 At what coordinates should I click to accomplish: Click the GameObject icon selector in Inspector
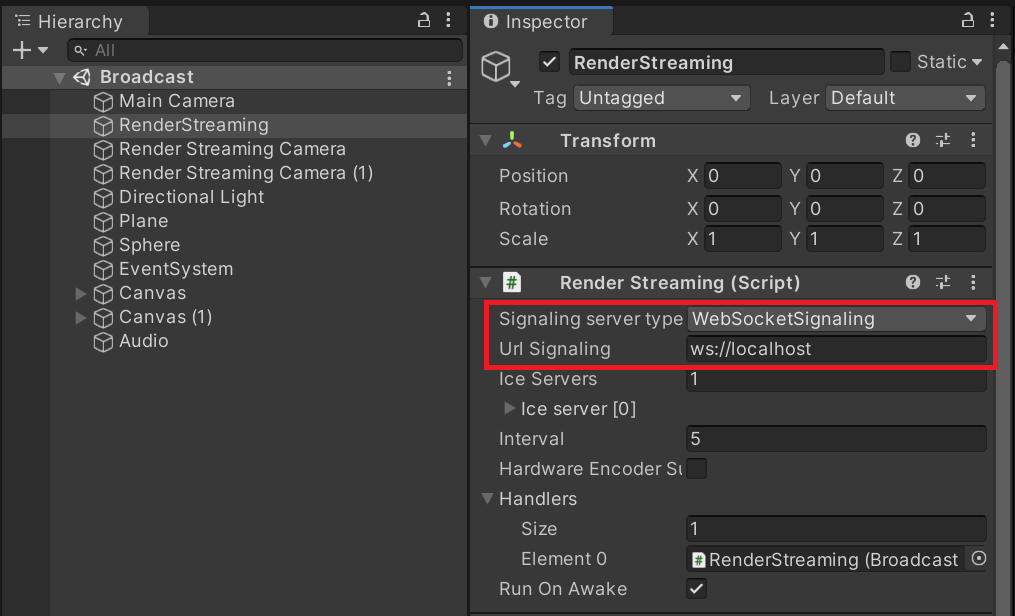click(497, 62)
